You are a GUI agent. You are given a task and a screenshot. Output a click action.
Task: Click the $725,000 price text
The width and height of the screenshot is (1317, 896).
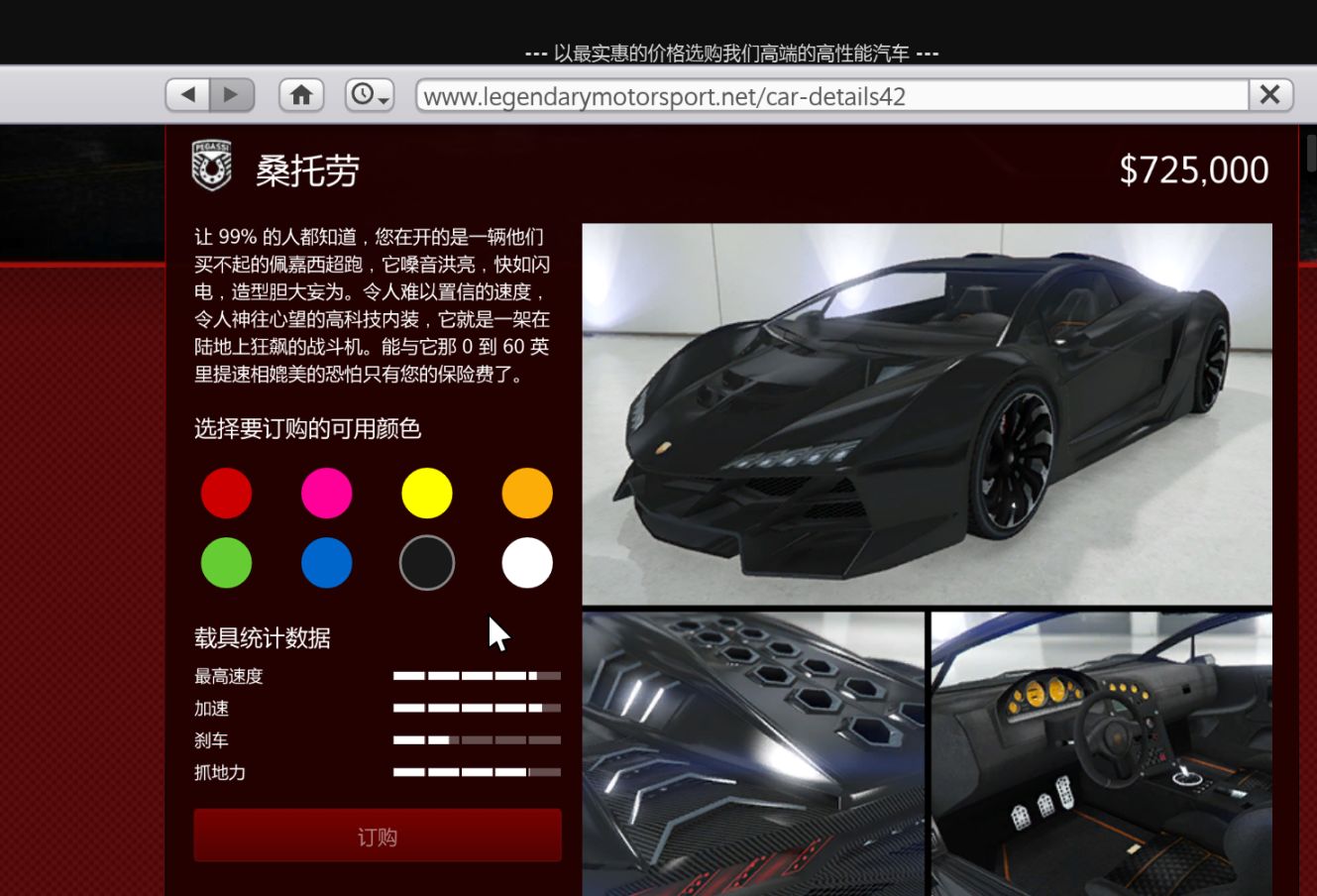[1194, 169]
